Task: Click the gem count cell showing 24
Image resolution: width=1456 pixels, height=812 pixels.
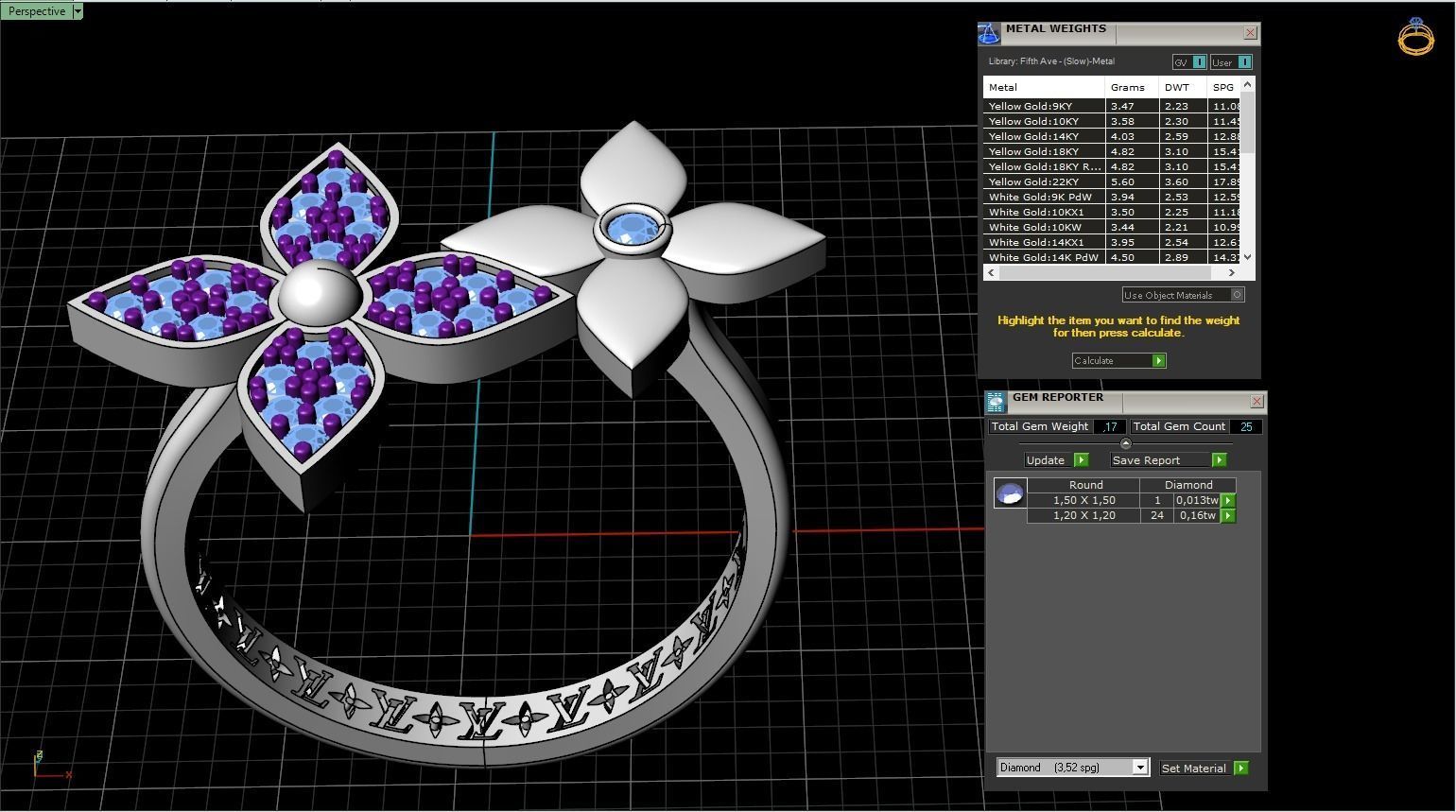Action: click(x=1156, y=515)
